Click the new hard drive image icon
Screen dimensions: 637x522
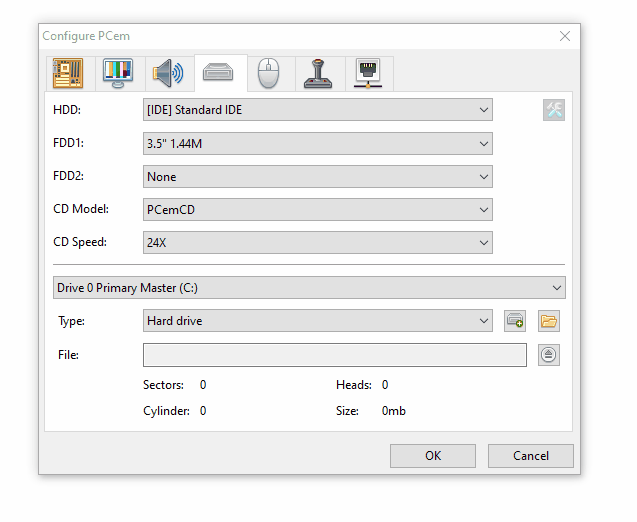click(515, 321)
